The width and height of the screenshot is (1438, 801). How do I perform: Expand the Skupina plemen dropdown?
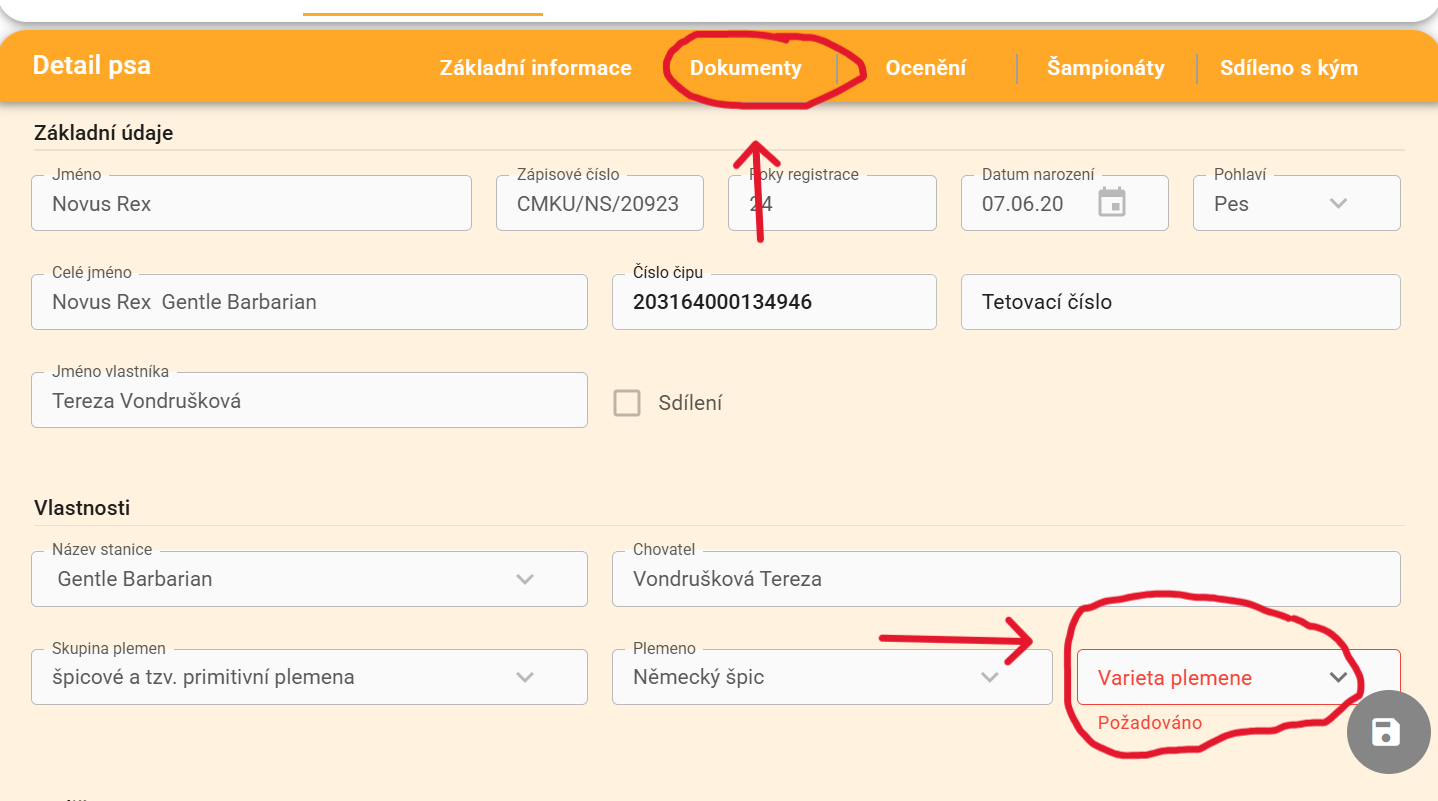524,677
